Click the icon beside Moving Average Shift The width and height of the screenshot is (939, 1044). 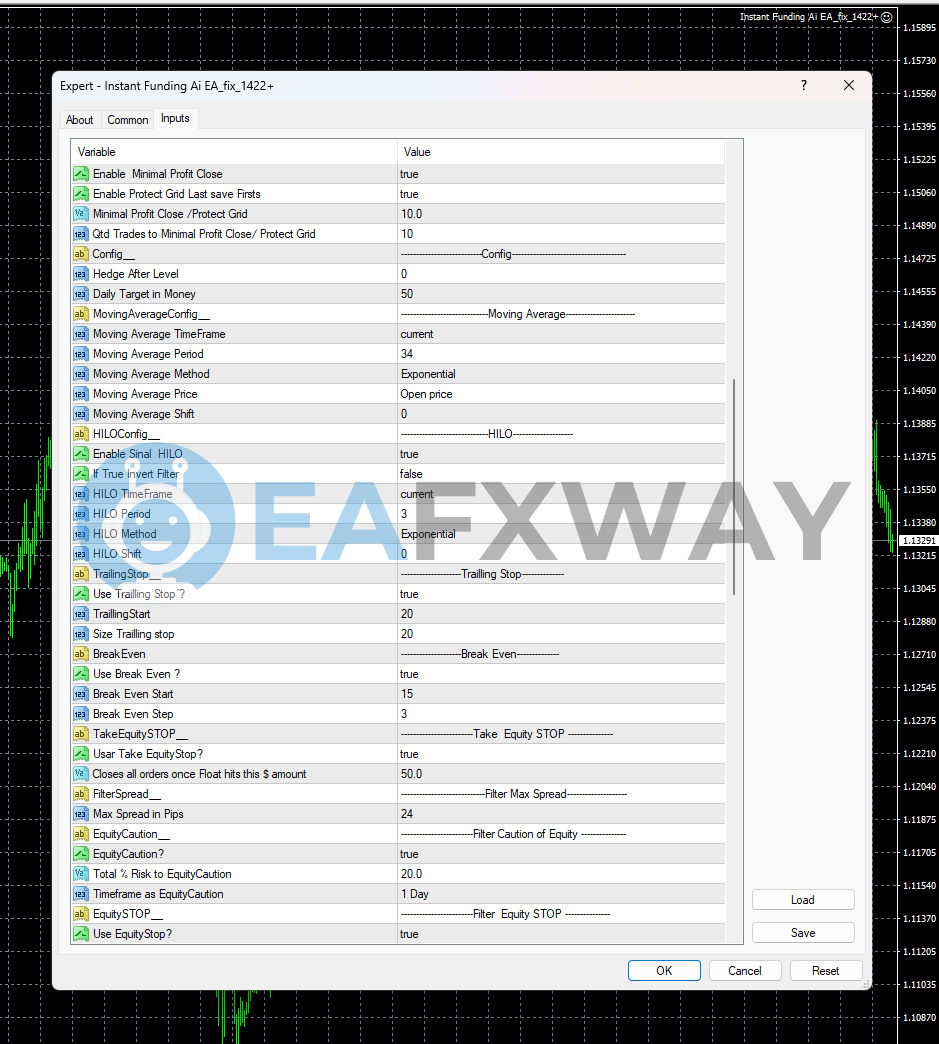[x=81, y=413]
